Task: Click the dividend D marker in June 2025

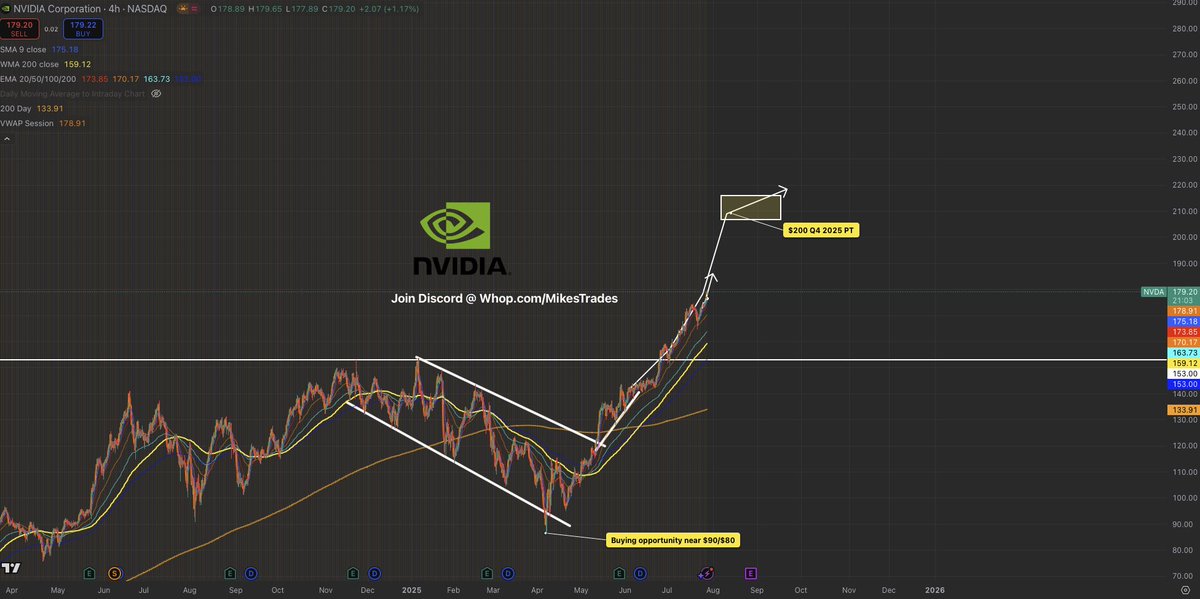Action: click(x=640, y=573)
